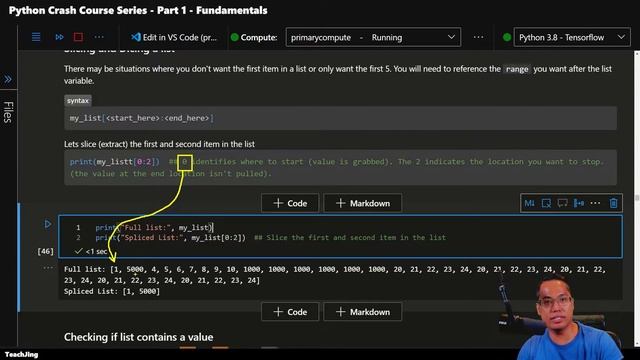Open toolbar more options ellipsis left
Viewport: 640px width, 360px height.
(x=99, y=37)
